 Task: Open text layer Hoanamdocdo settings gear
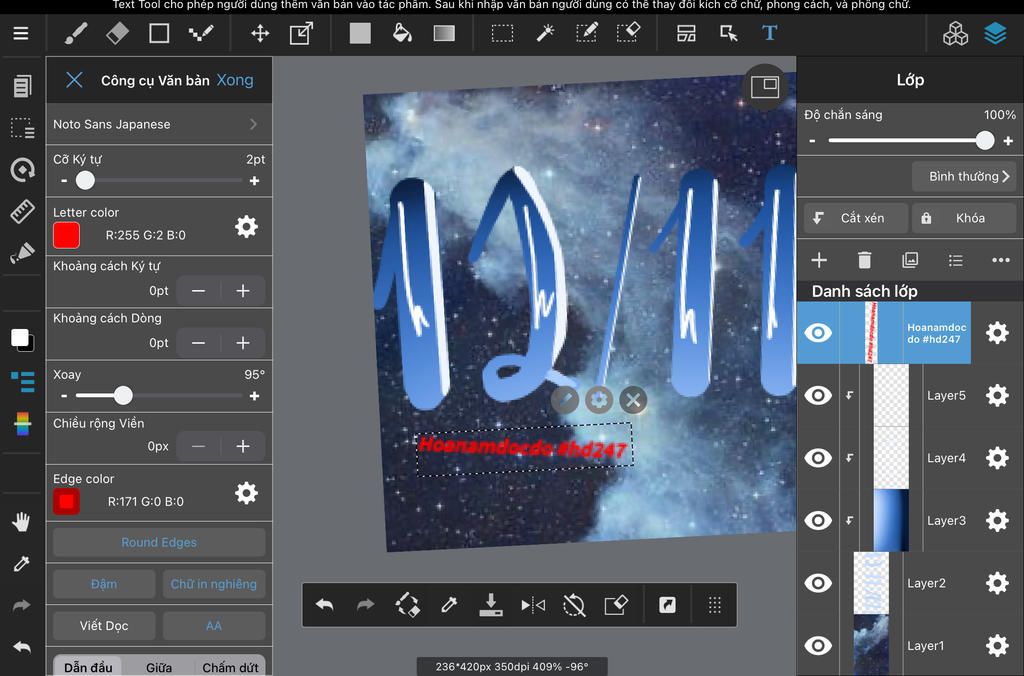(997, 332)
